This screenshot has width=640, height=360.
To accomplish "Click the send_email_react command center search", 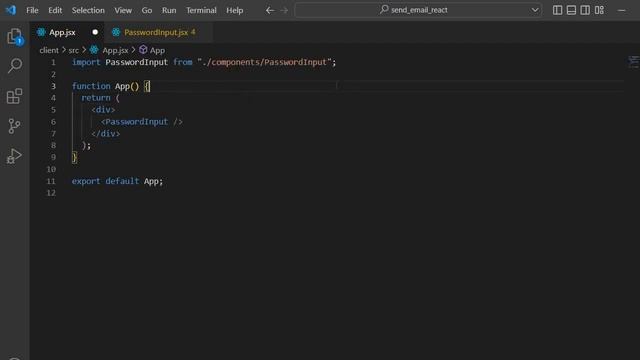I will (x=418, y=10).
